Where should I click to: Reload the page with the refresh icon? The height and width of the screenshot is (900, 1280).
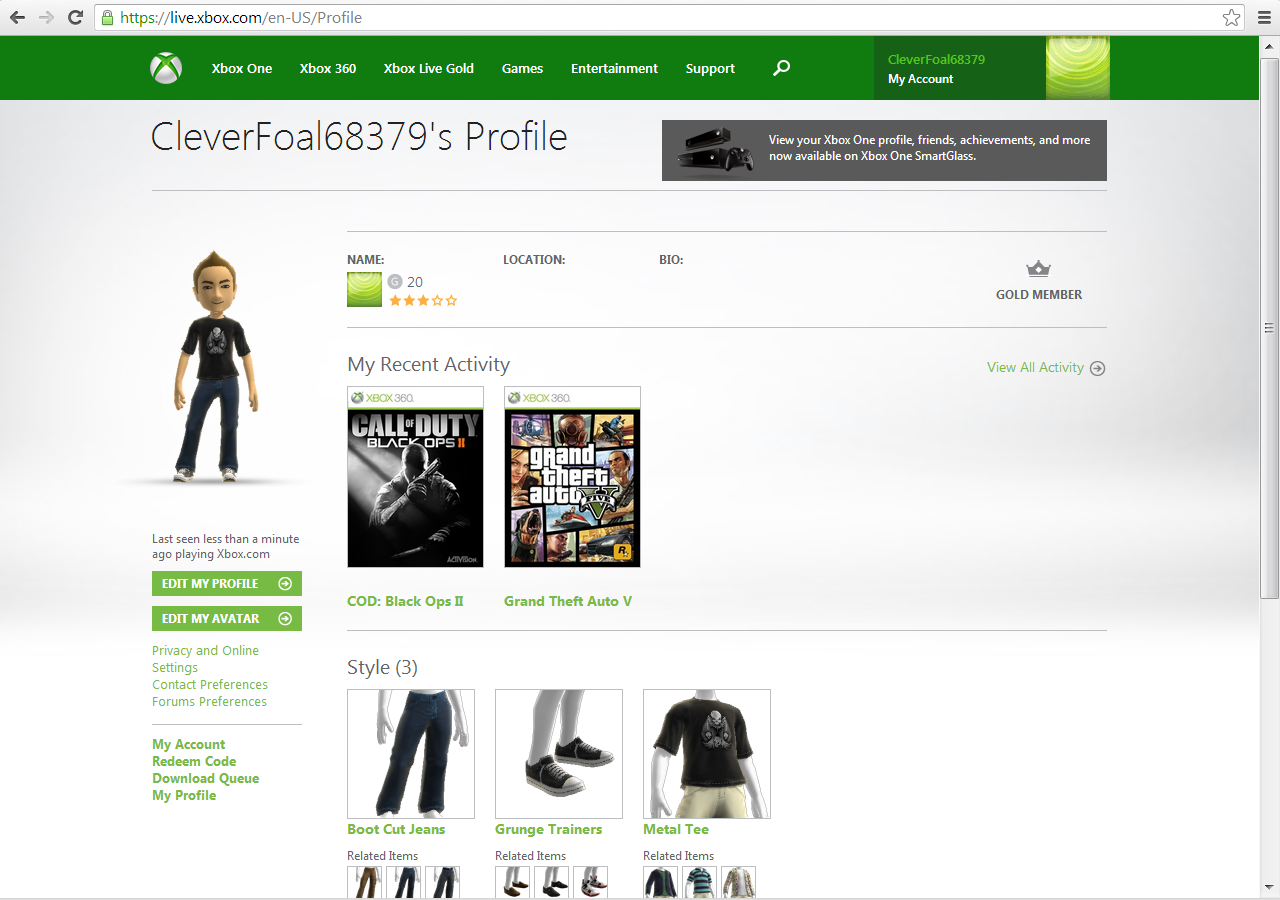tap(75, 17)
